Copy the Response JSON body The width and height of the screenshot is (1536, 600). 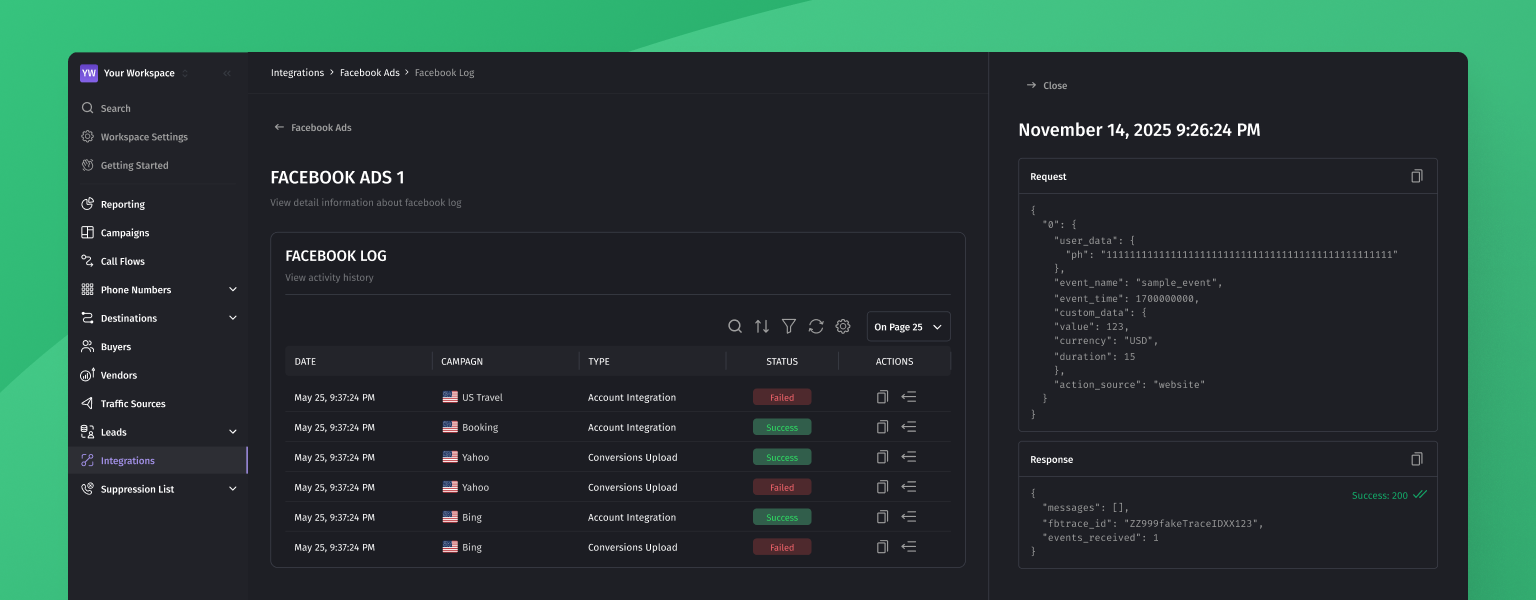coord(1416,459)
